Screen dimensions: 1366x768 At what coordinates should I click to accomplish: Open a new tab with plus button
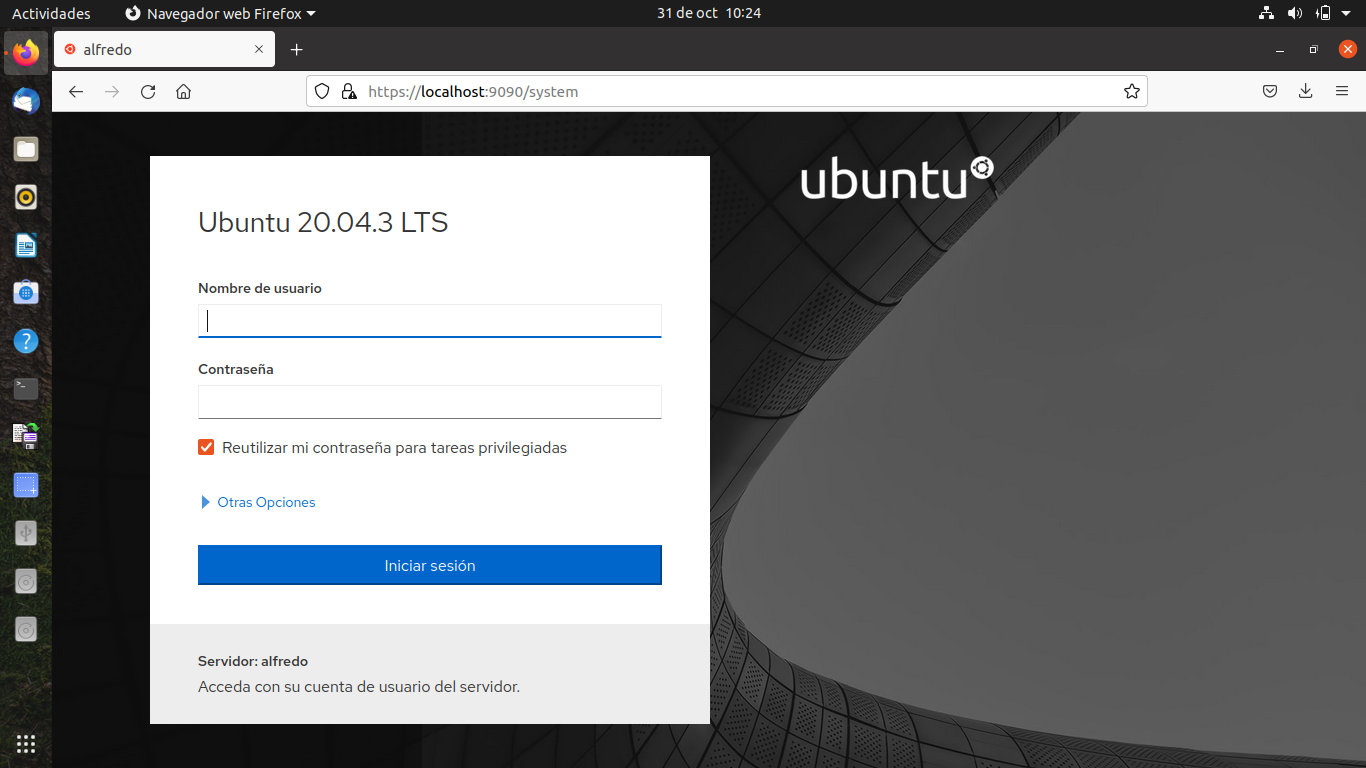pos(296,49)
